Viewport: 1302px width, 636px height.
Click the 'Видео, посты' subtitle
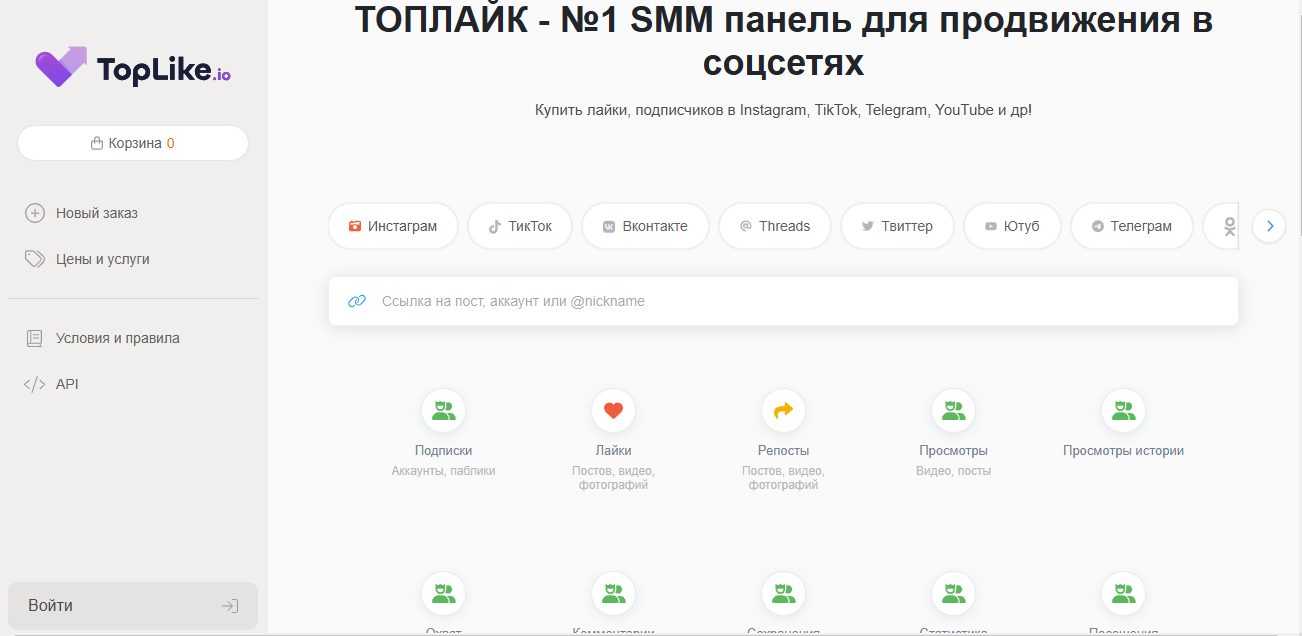click(x=953, y=471)
